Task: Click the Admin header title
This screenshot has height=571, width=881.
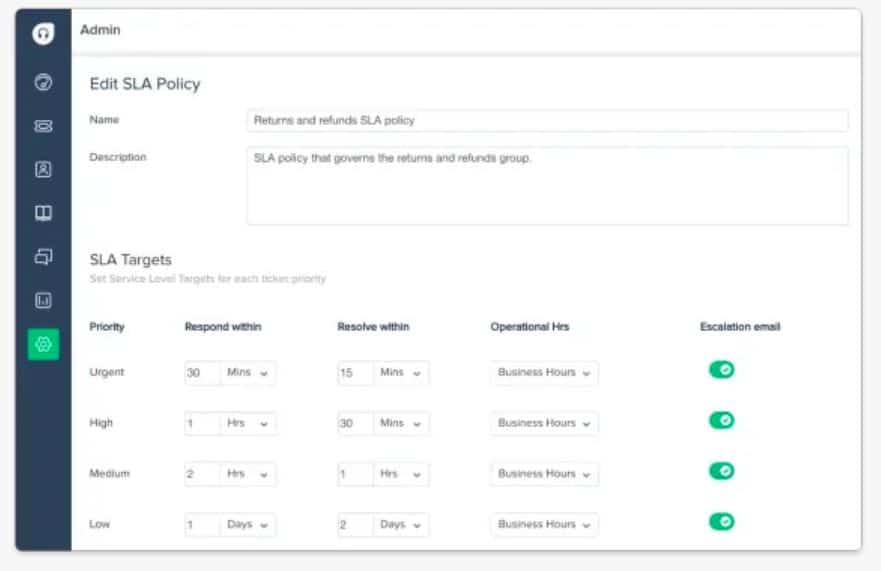Action: [x=100, y=30]
